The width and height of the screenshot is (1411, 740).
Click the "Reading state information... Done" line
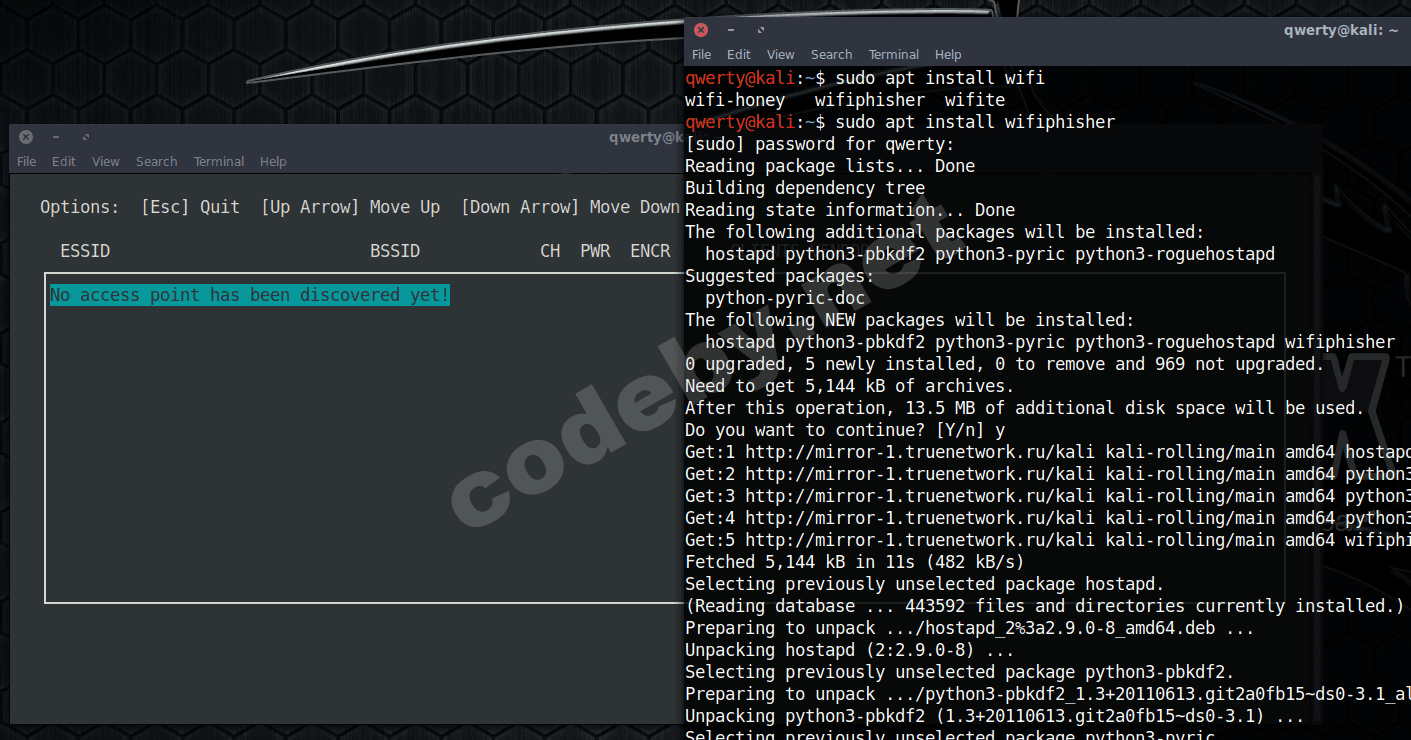point(850,210)
